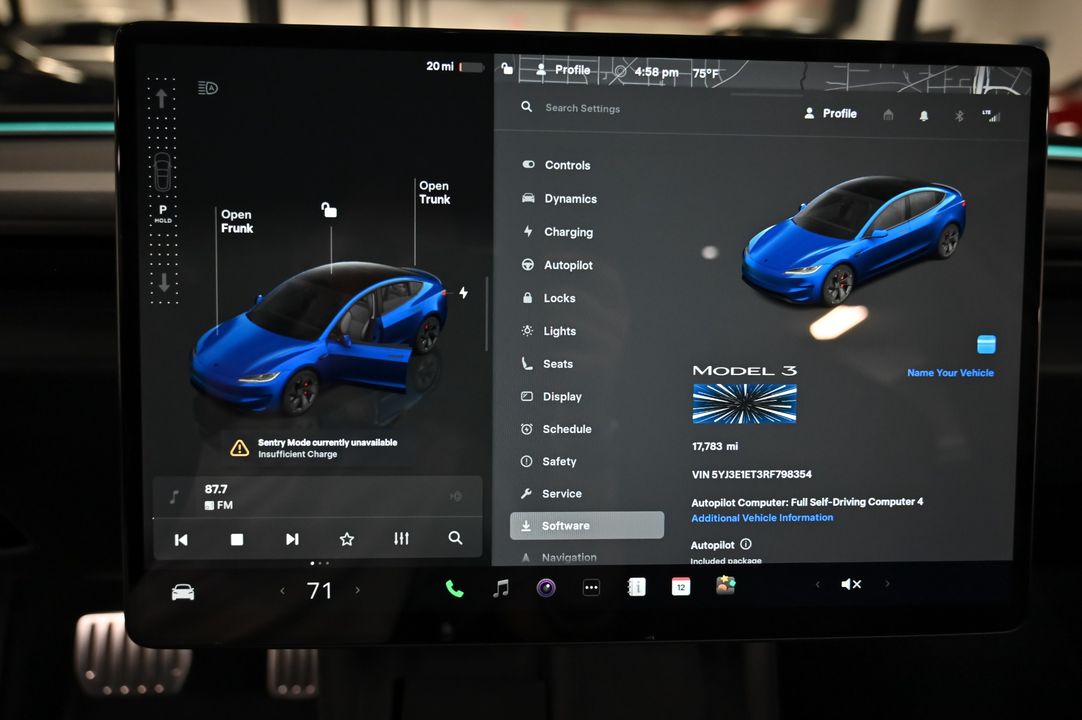Open the Service settings menu
The height and width of the screenshot is (720, 1082).
tap(551, 494)
